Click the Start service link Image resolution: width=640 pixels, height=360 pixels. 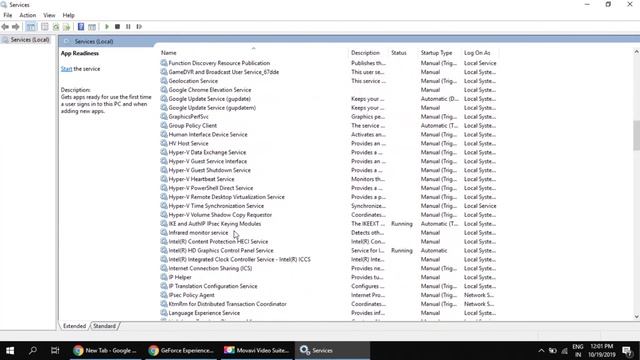[66, 69]
